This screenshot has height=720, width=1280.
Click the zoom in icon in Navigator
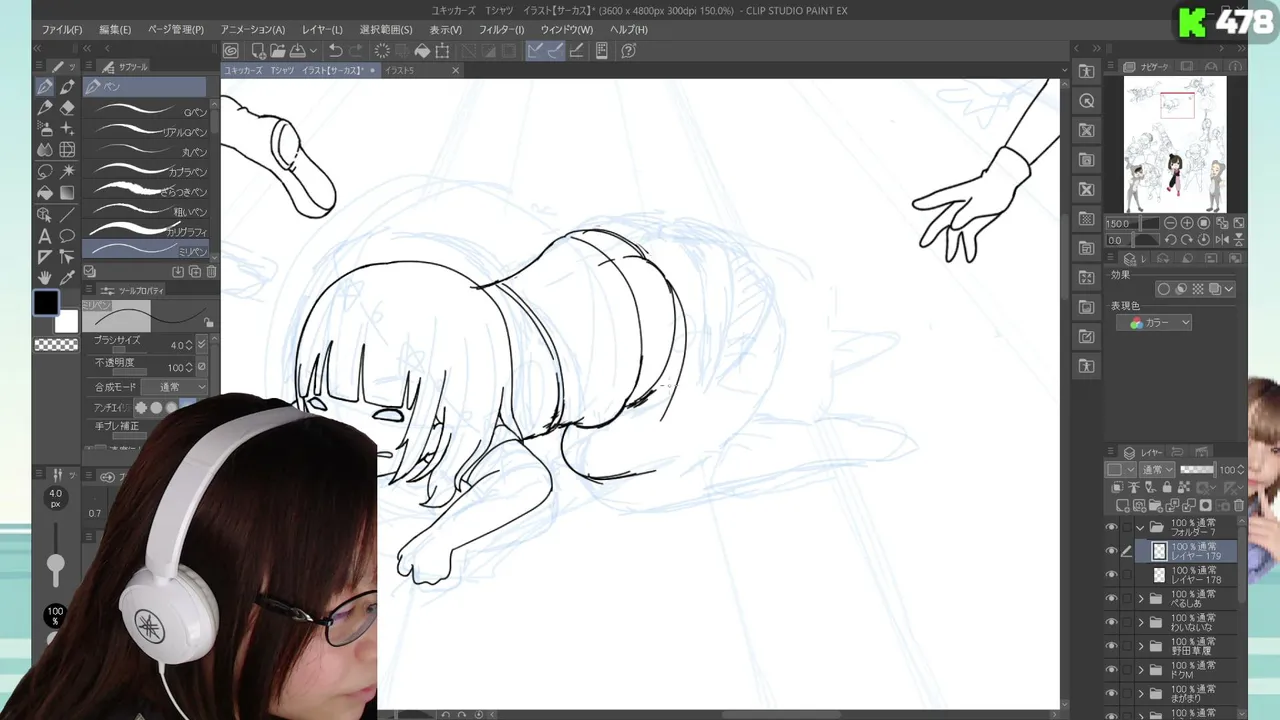click(1187, 223)
